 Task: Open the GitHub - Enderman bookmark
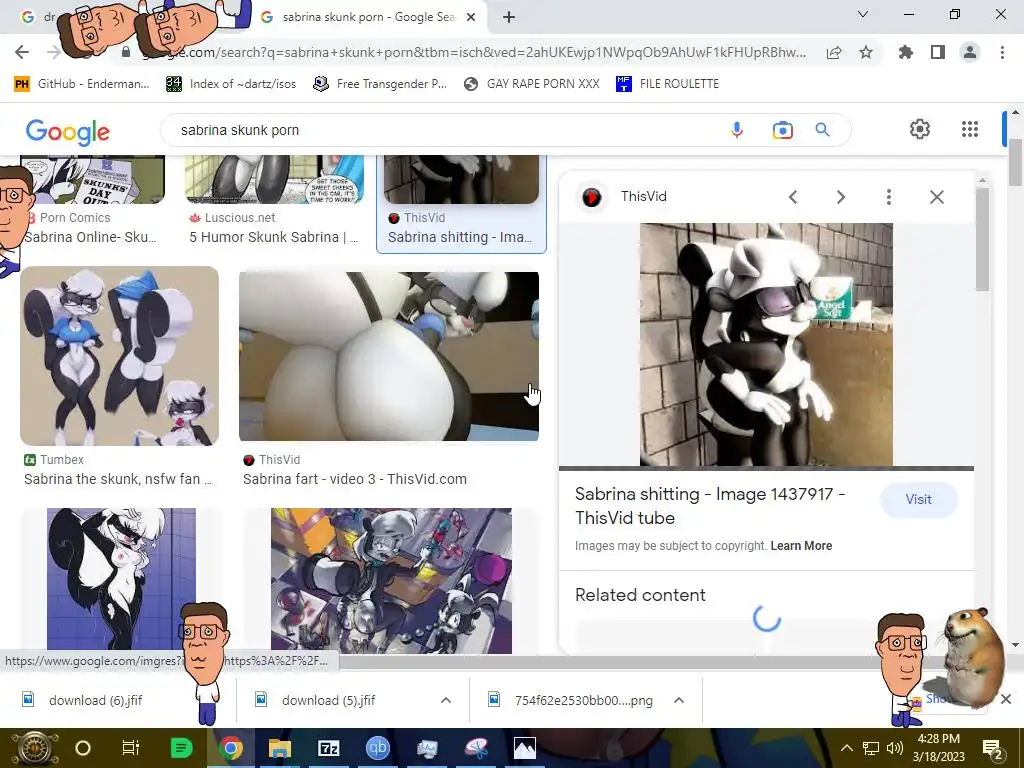coord(82,84)
